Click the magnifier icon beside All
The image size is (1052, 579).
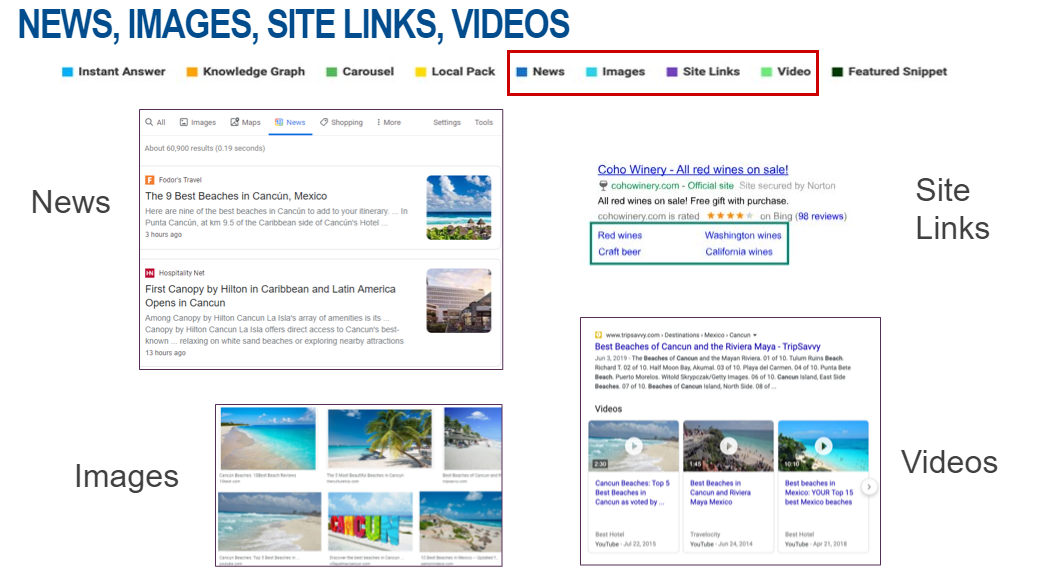click(149, 122)
